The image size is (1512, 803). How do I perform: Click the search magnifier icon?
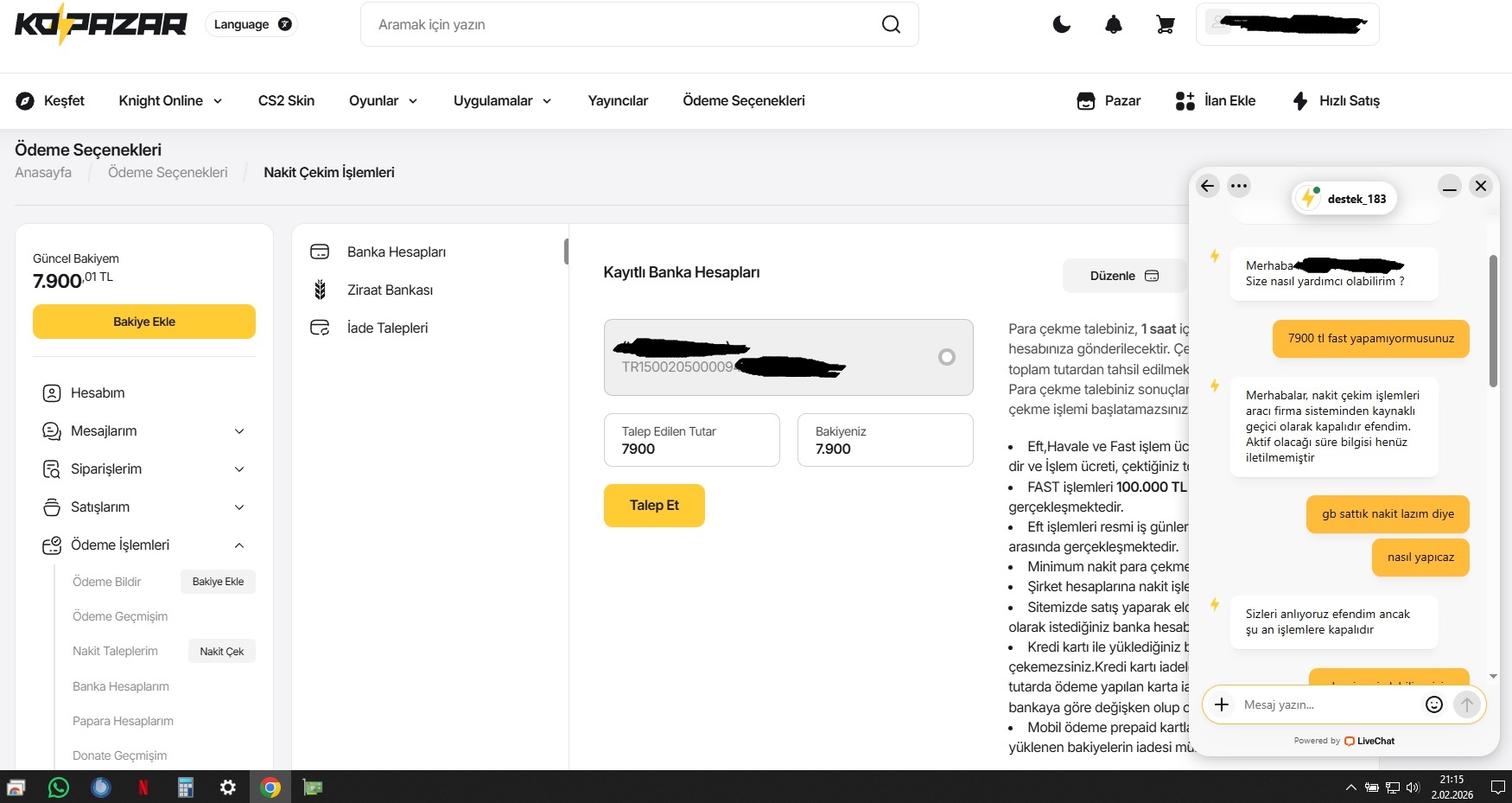click(x=891, y=24)
